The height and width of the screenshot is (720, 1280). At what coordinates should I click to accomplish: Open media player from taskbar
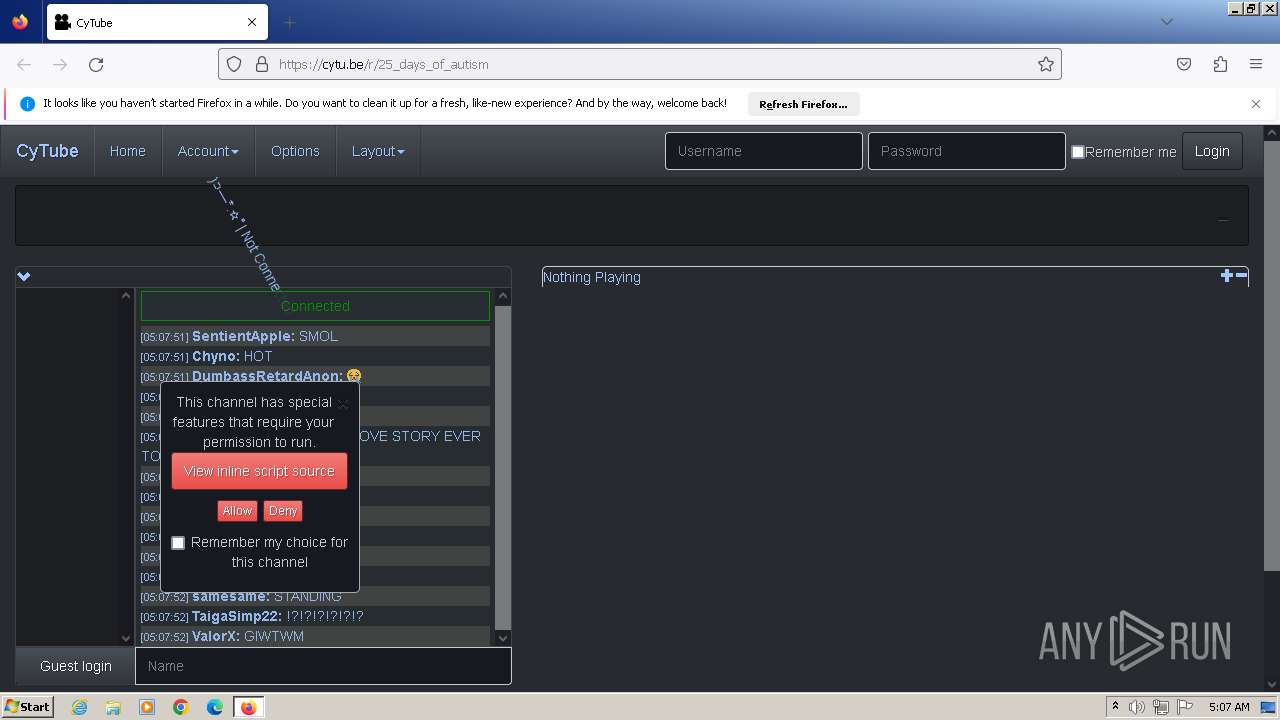click(147, 707)
